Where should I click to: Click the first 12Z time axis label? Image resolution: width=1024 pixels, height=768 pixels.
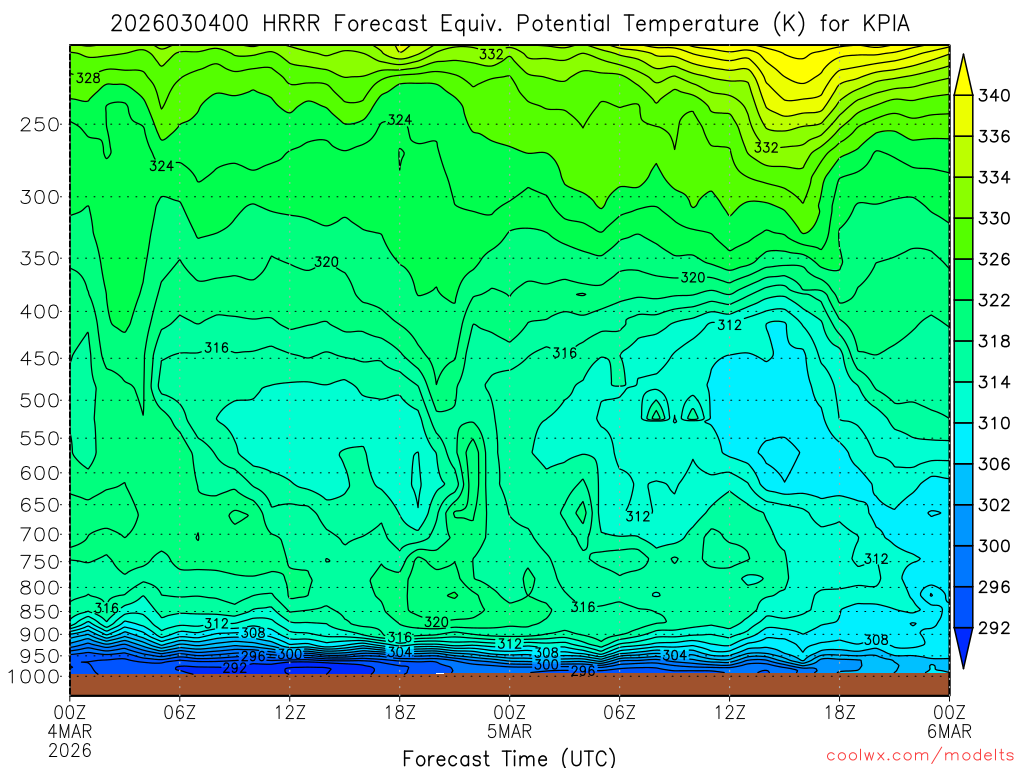click(290, 711)
